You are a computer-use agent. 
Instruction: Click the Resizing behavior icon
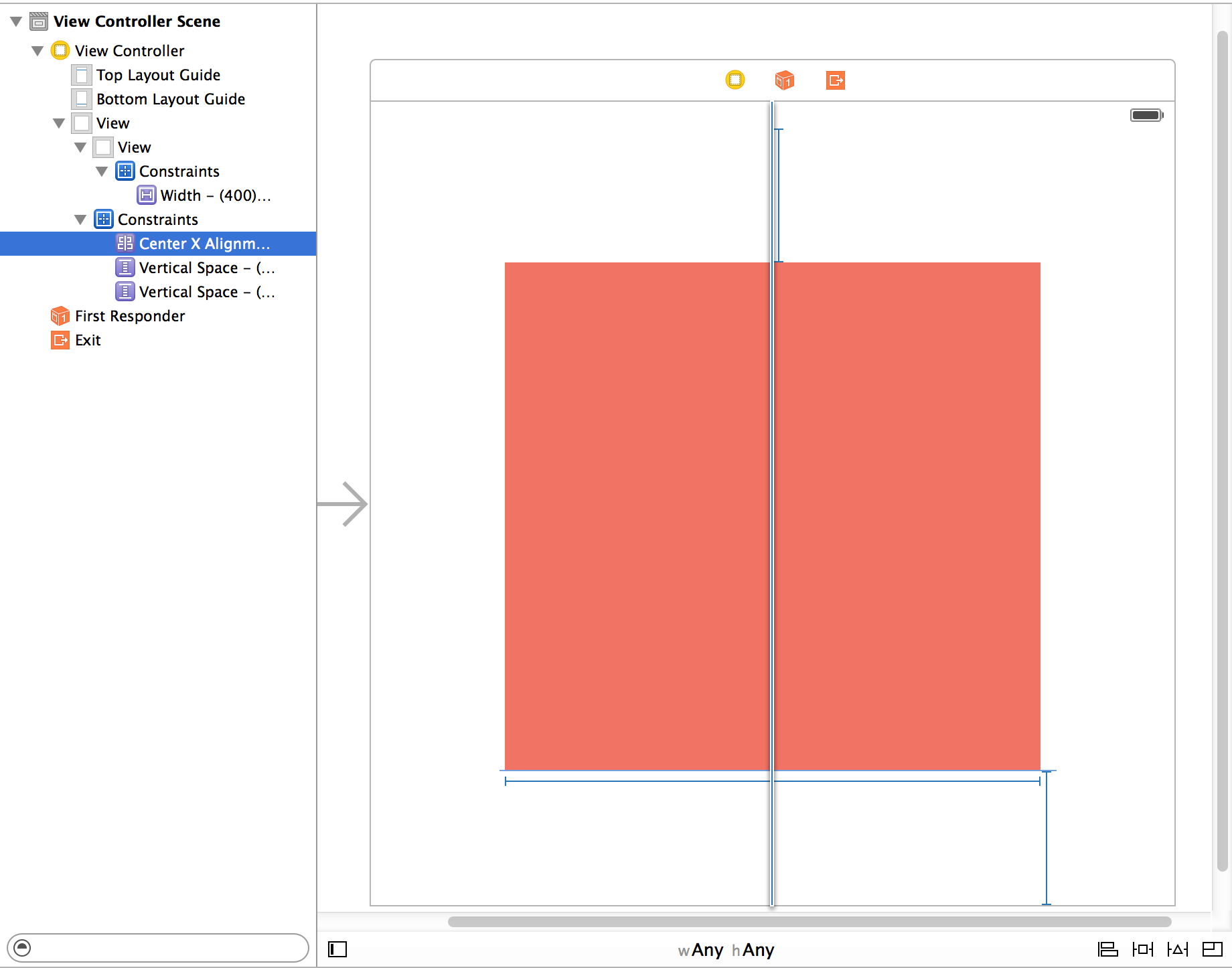click(x=1213, y=949)
